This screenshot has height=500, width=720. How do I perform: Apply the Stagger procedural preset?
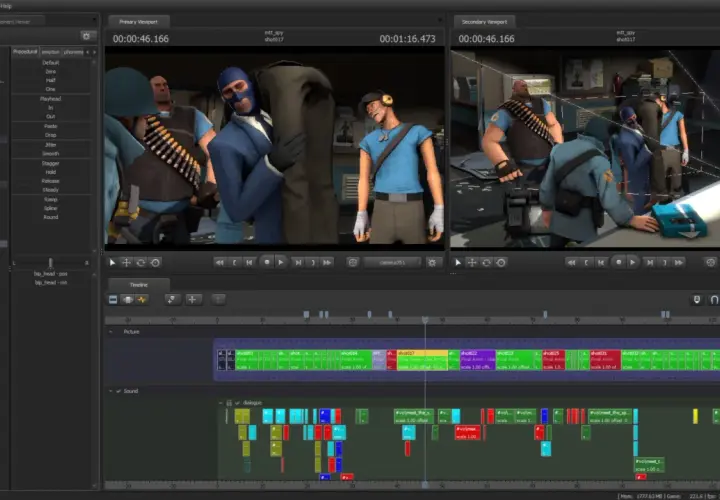(51, 163)
